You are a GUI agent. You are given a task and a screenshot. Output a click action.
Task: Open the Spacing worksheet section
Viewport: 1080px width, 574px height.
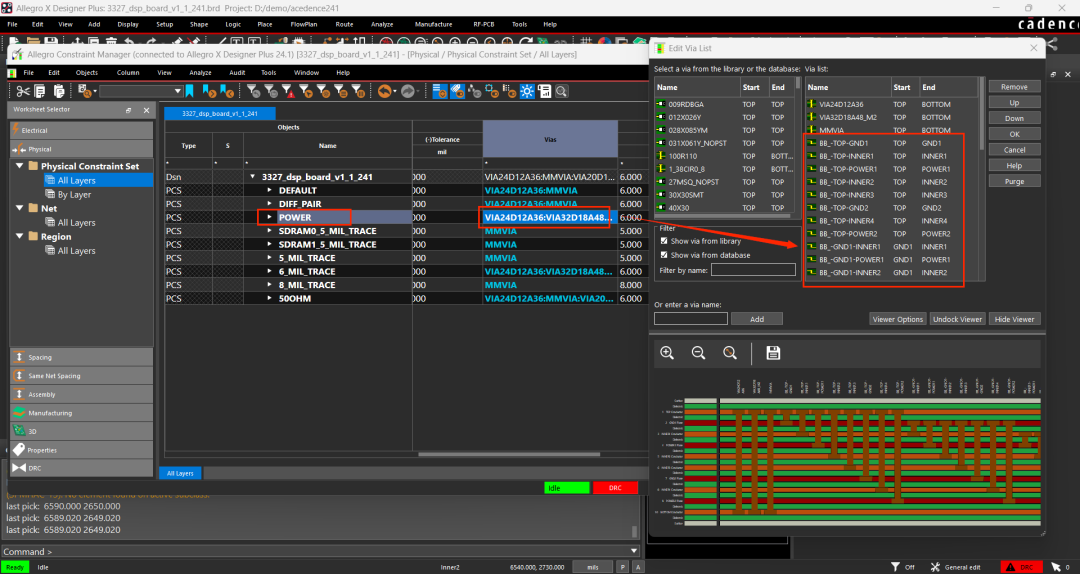81,357
